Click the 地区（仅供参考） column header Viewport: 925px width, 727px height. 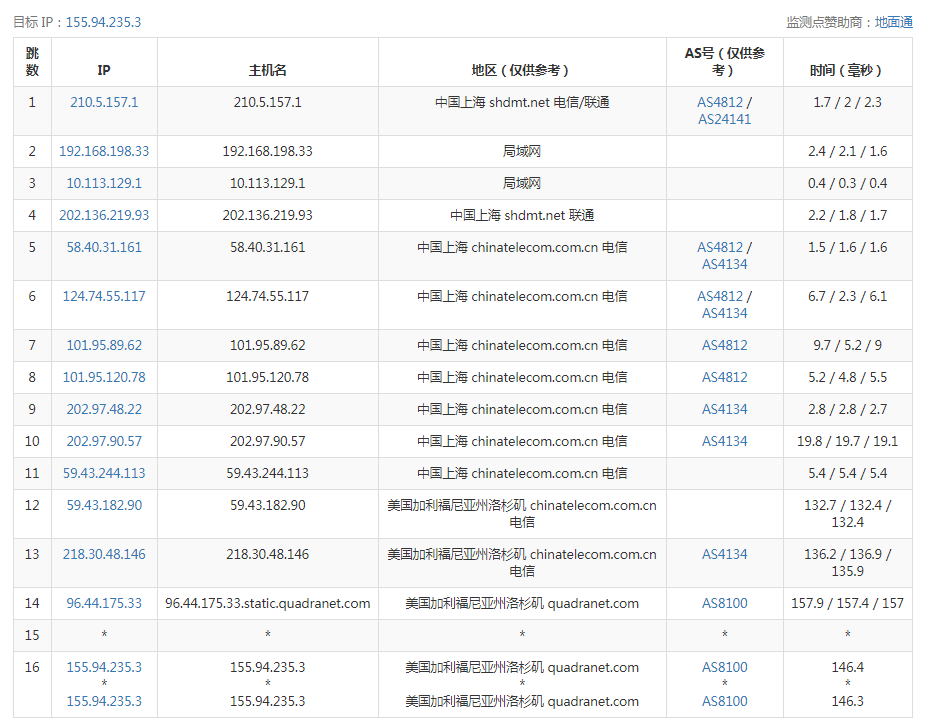521,70
